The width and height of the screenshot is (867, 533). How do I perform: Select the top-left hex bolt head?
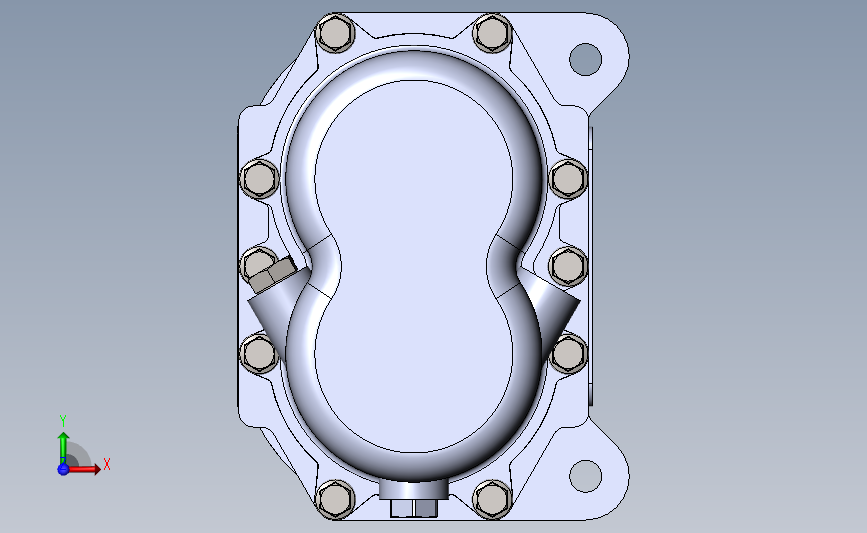click(335, 33)
